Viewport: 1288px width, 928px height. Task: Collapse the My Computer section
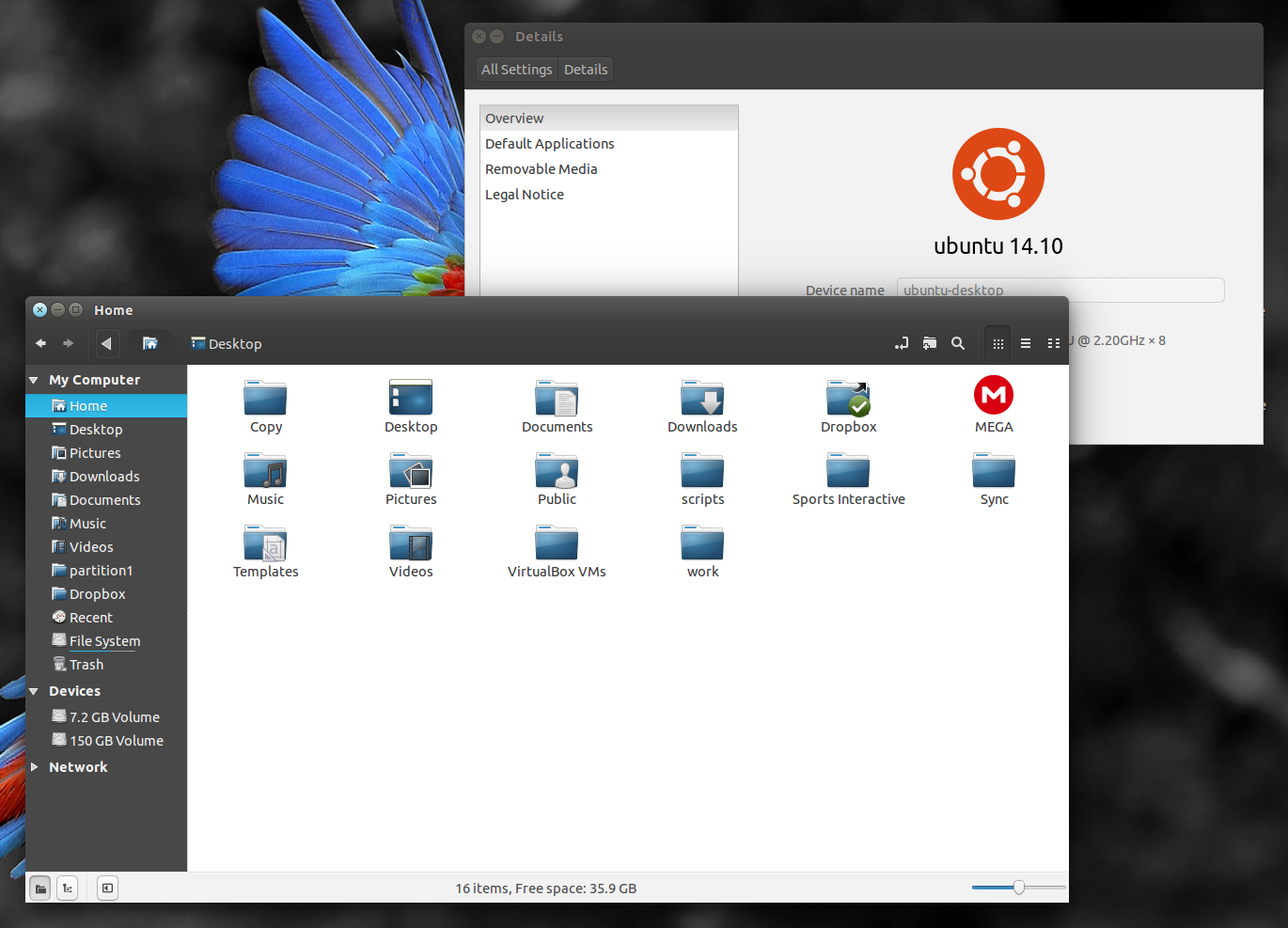point(34,380)
